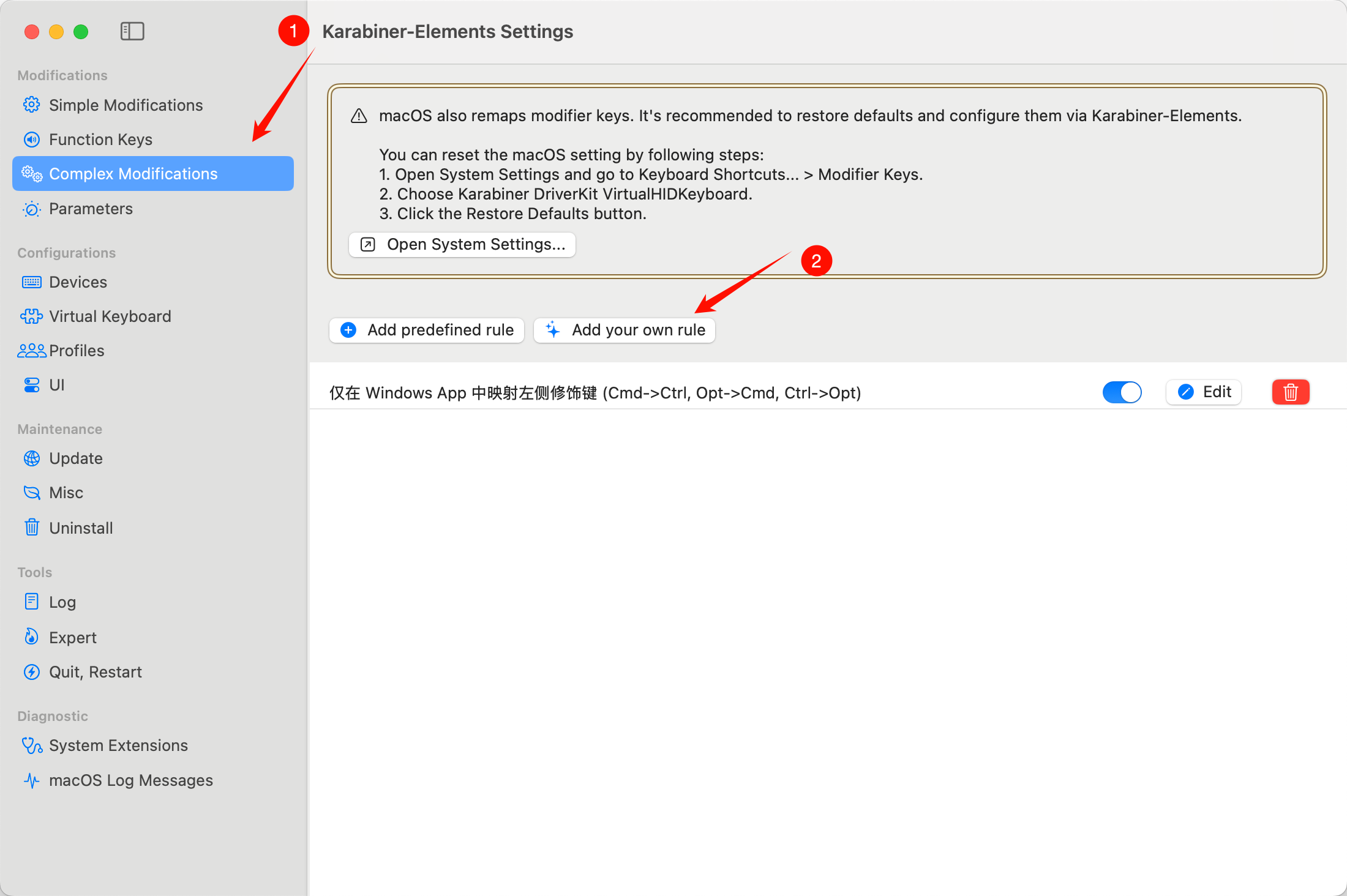Select Complex Modifications in sidebar
The width and height of the screenshot is (1347, 896).
[133, 174]
